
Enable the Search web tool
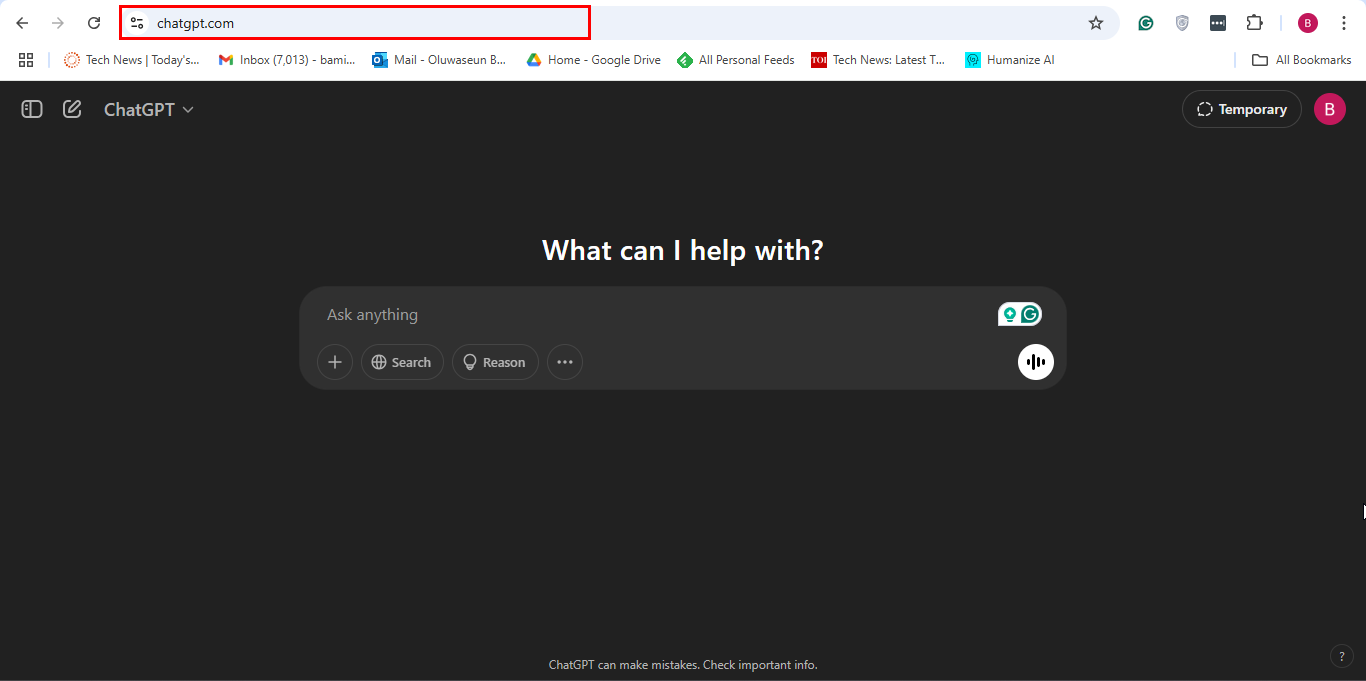[402, 362]
